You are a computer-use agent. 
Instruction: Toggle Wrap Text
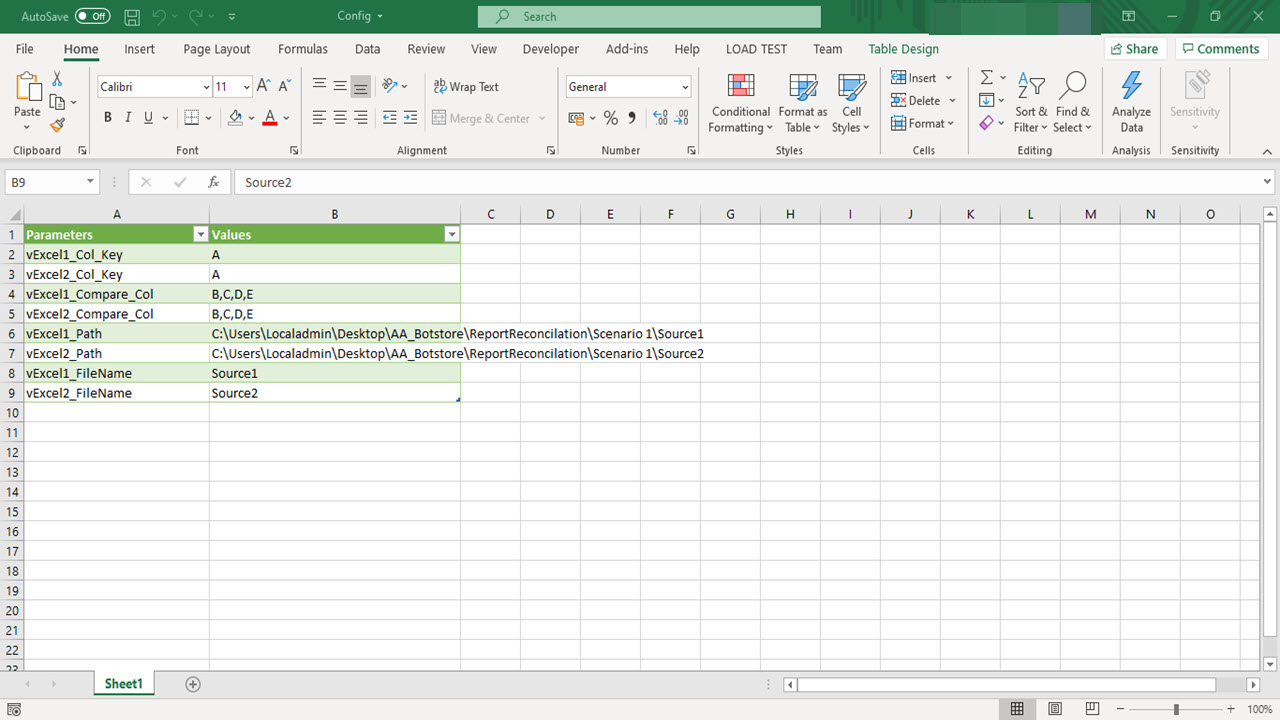466,87
